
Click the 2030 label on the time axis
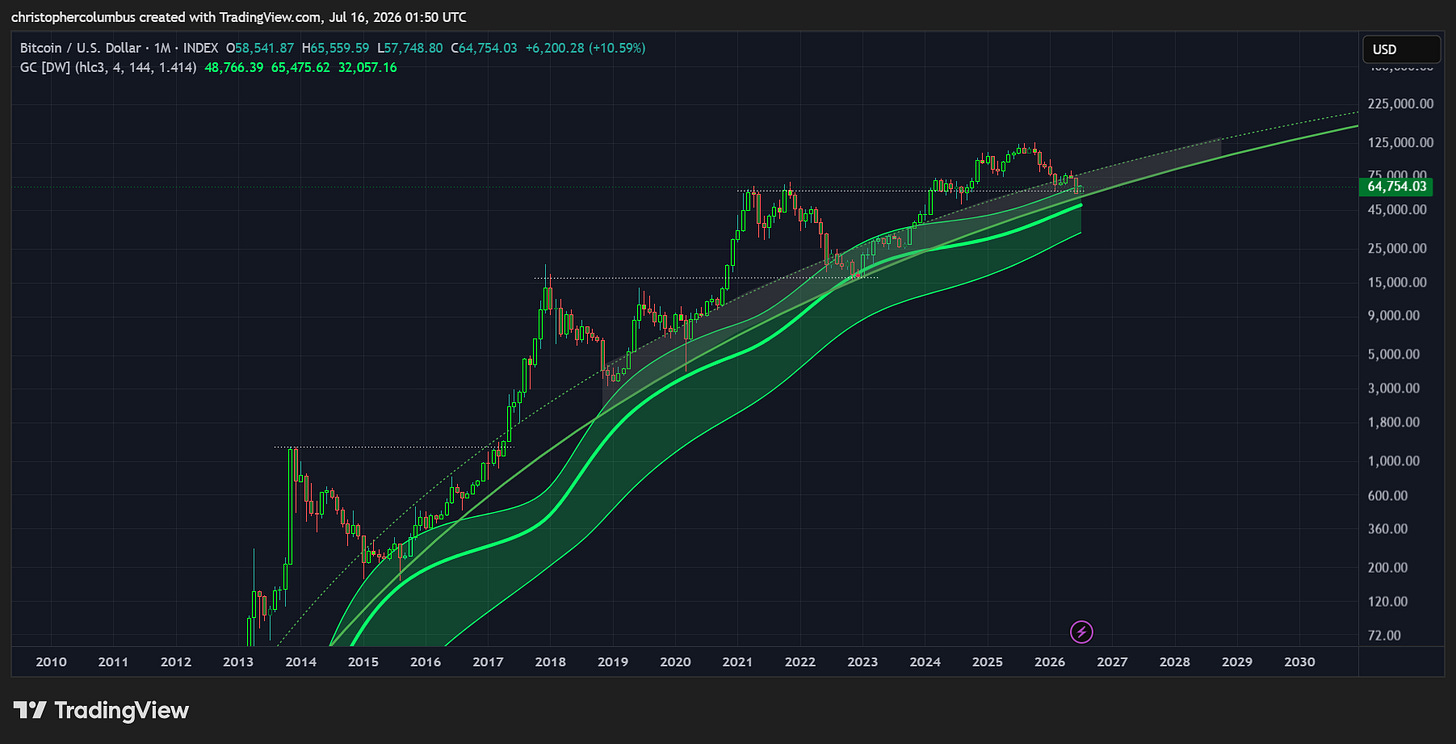(1299, 662)
